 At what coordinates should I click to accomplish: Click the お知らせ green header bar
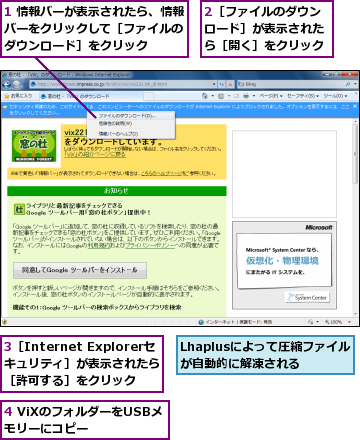tap(117, 191)
